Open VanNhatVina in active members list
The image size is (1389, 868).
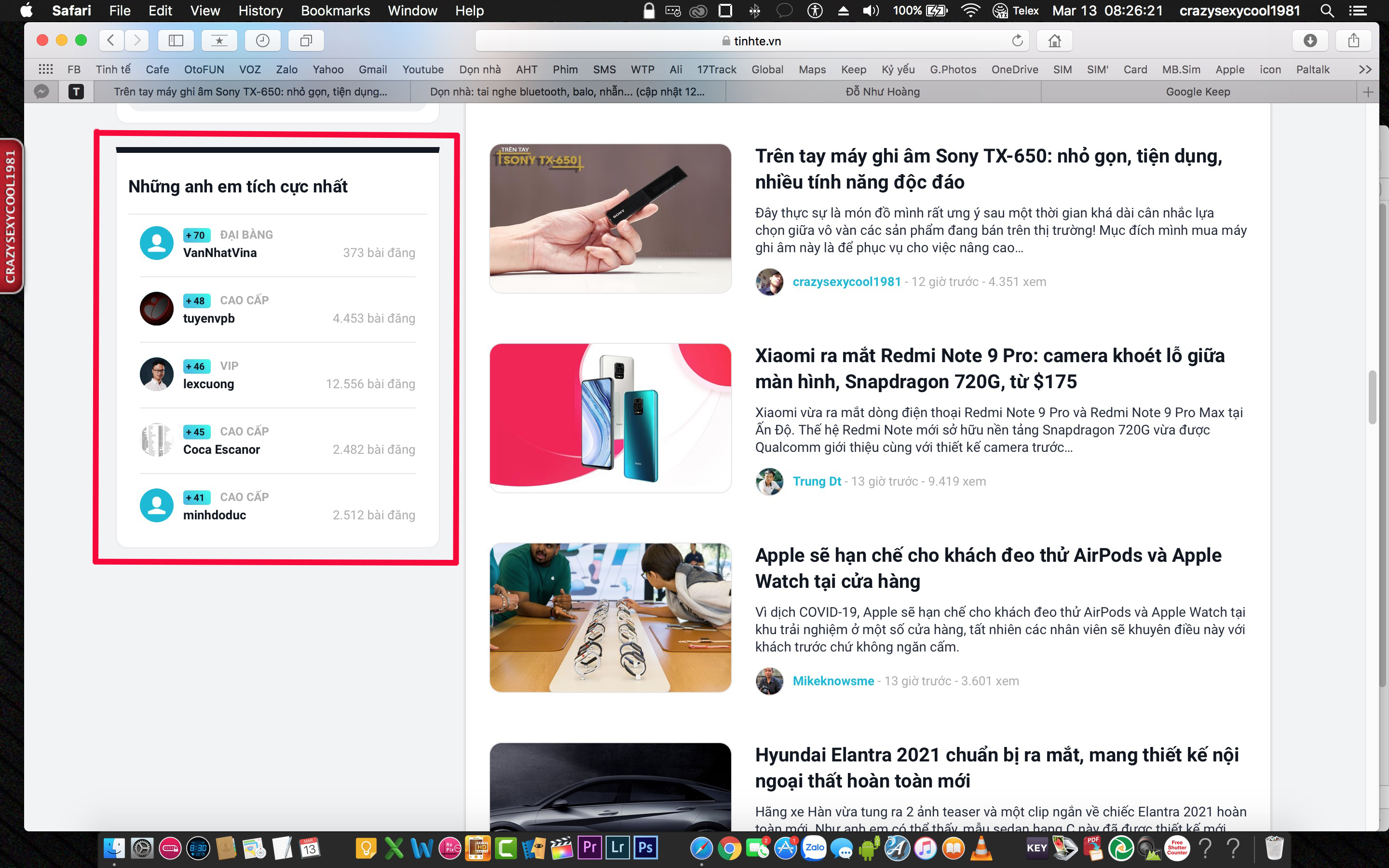[x=220, y=253]
